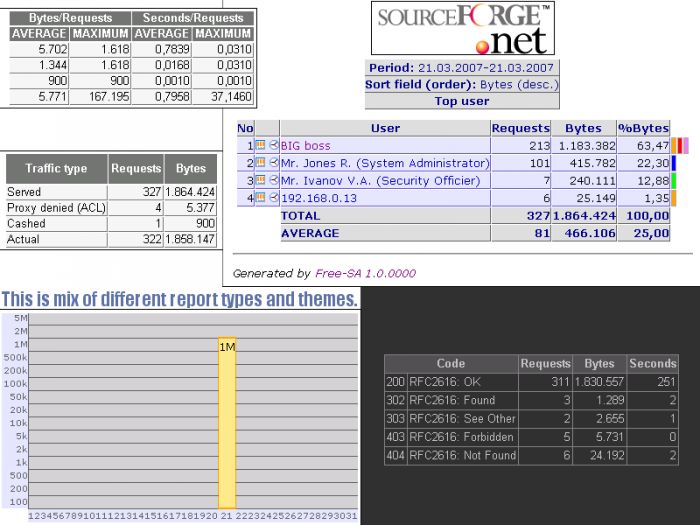Open the BIG boss user link
Image resolution: width=700 pixels, height=525 pixels.
click(305, 146)
